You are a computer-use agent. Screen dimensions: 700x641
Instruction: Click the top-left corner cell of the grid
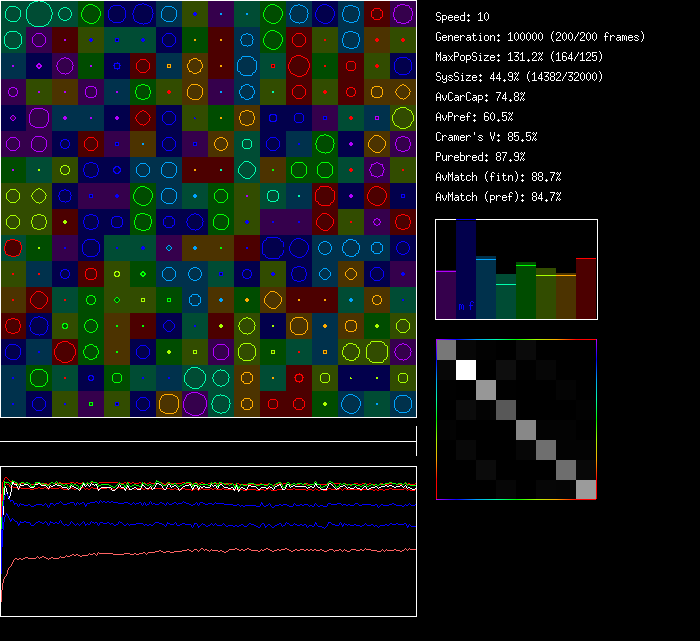[13, 14]
